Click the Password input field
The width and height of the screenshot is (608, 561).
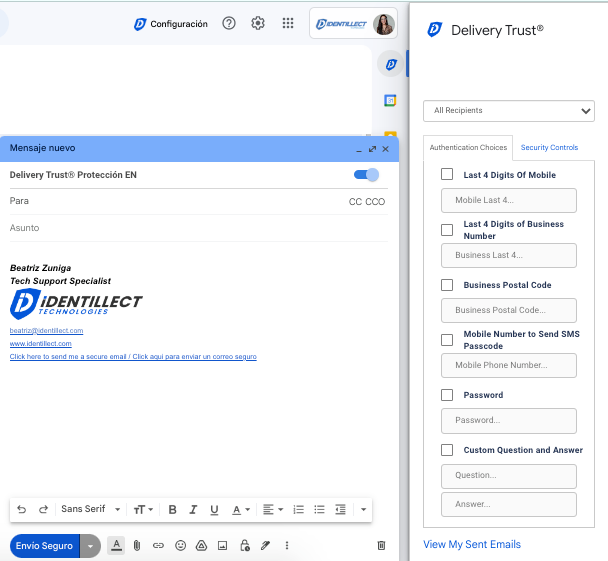click(509, 421)
